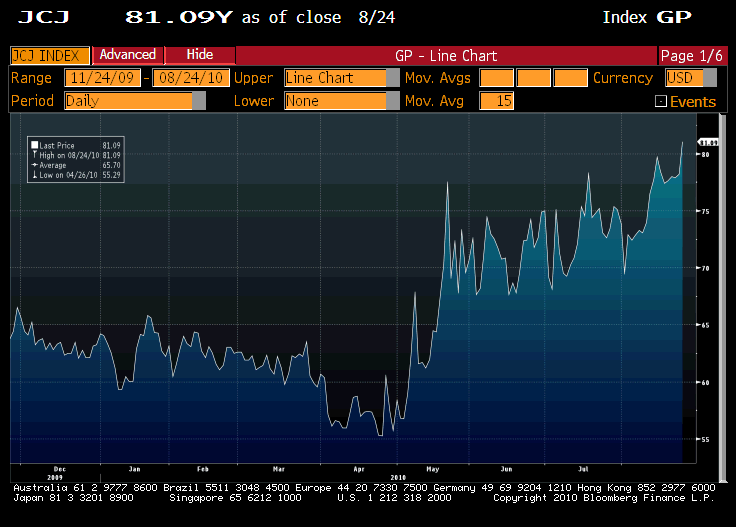Open the Period dropdown showing Daily

(x=198, y=100)
